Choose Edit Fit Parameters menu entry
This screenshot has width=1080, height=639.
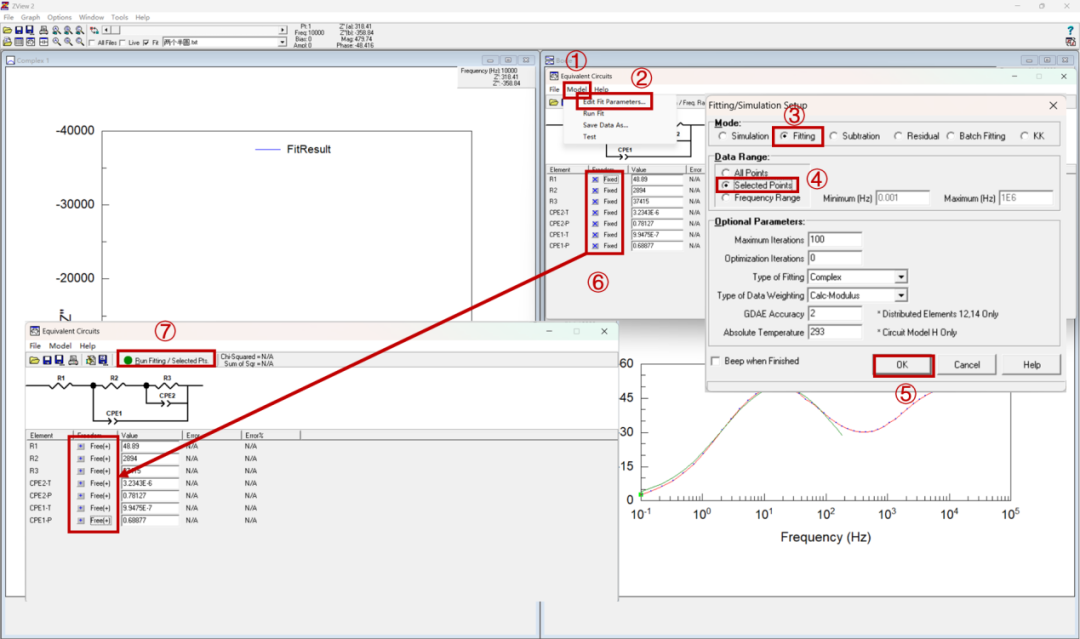(x=614, y=102)
